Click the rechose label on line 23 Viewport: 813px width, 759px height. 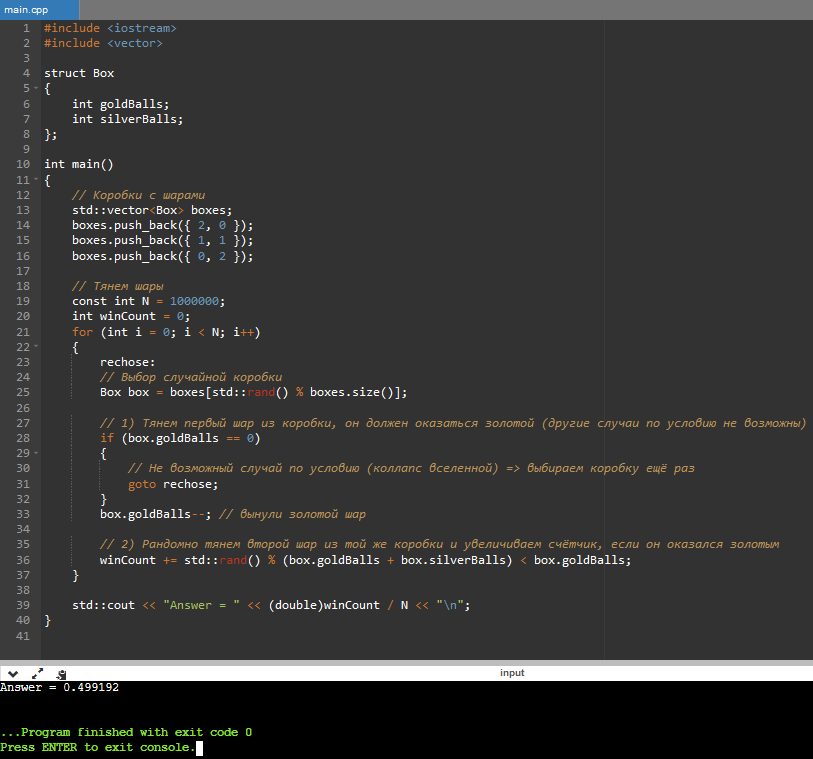127,362
